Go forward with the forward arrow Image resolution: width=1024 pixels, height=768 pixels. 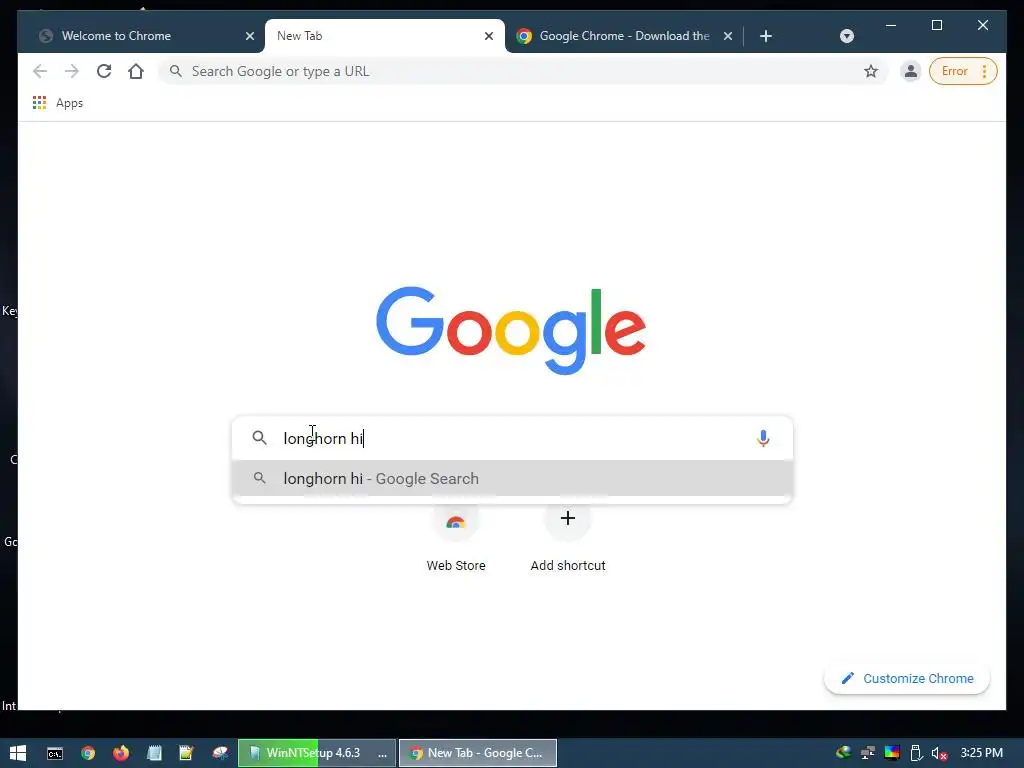click(72, 71)
